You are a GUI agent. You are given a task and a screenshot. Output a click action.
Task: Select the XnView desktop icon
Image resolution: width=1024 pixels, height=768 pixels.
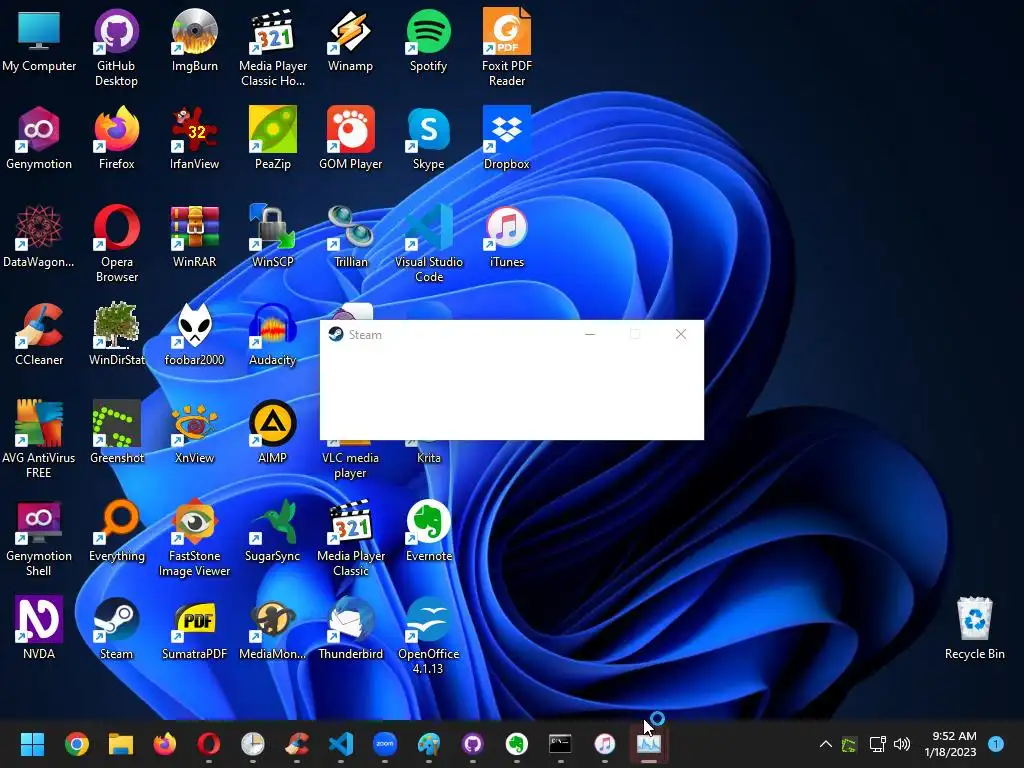194,431
